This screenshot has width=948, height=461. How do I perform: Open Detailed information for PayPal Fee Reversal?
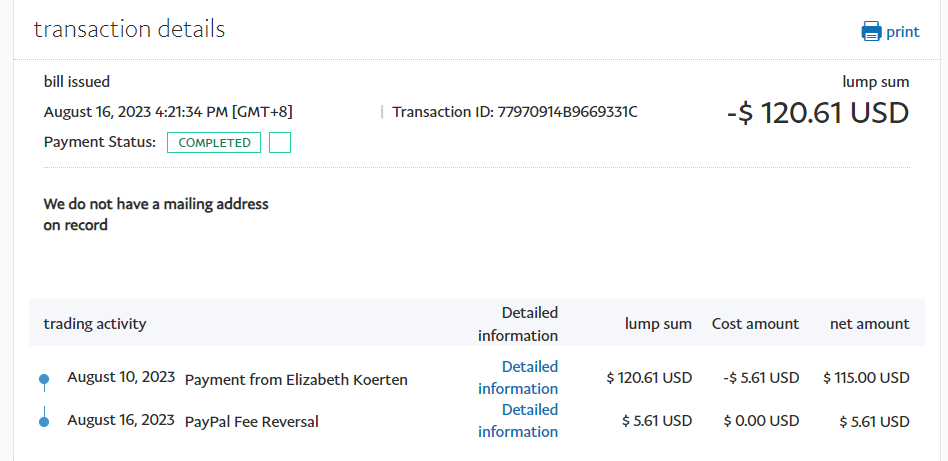coord(517,421)
